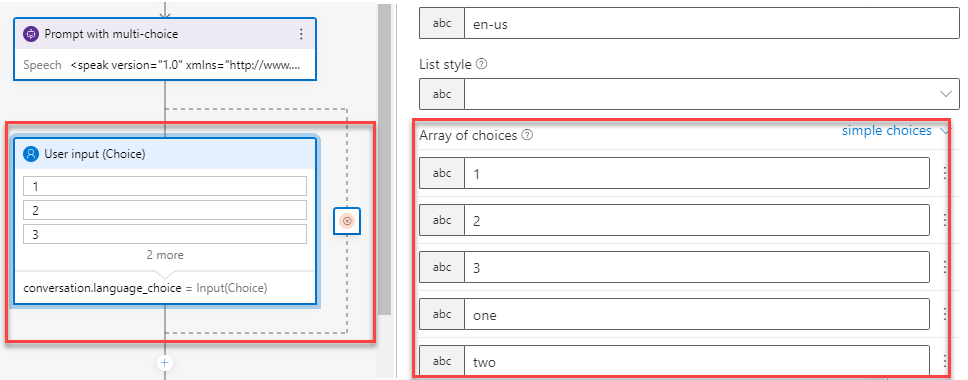Open the simple choices type selector

click(x=895, y=131)
